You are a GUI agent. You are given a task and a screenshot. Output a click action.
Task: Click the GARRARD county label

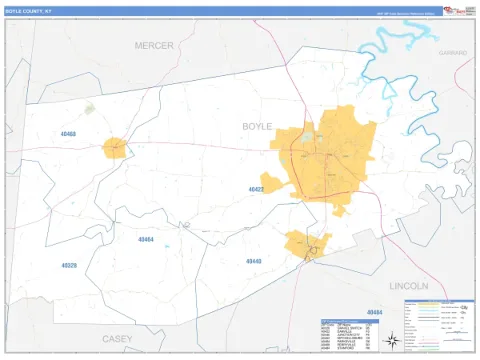[x=453, y=53]
